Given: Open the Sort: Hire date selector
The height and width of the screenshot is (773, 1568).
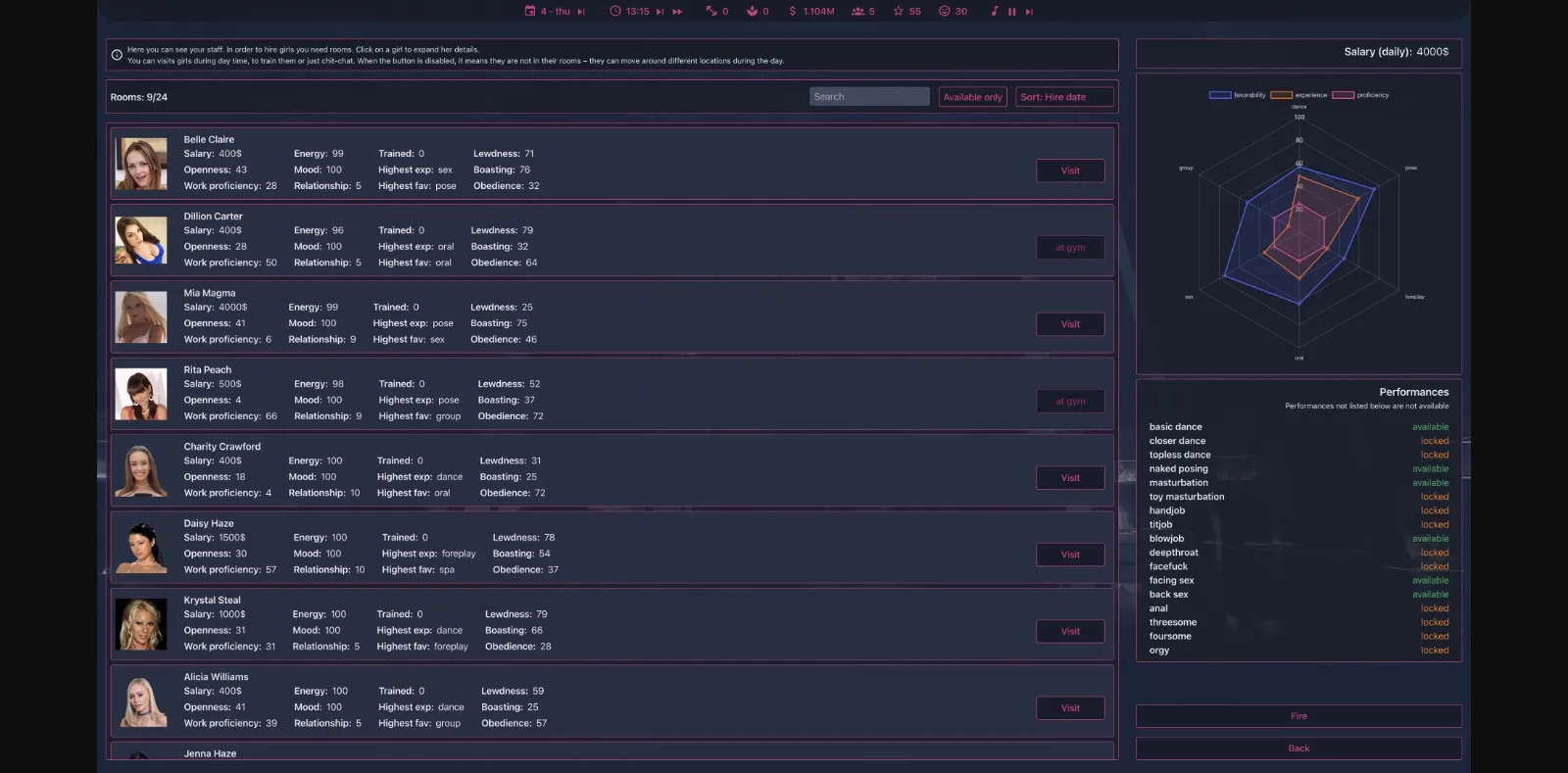Looking at the screenshot, I should (x=1064, y=97).
